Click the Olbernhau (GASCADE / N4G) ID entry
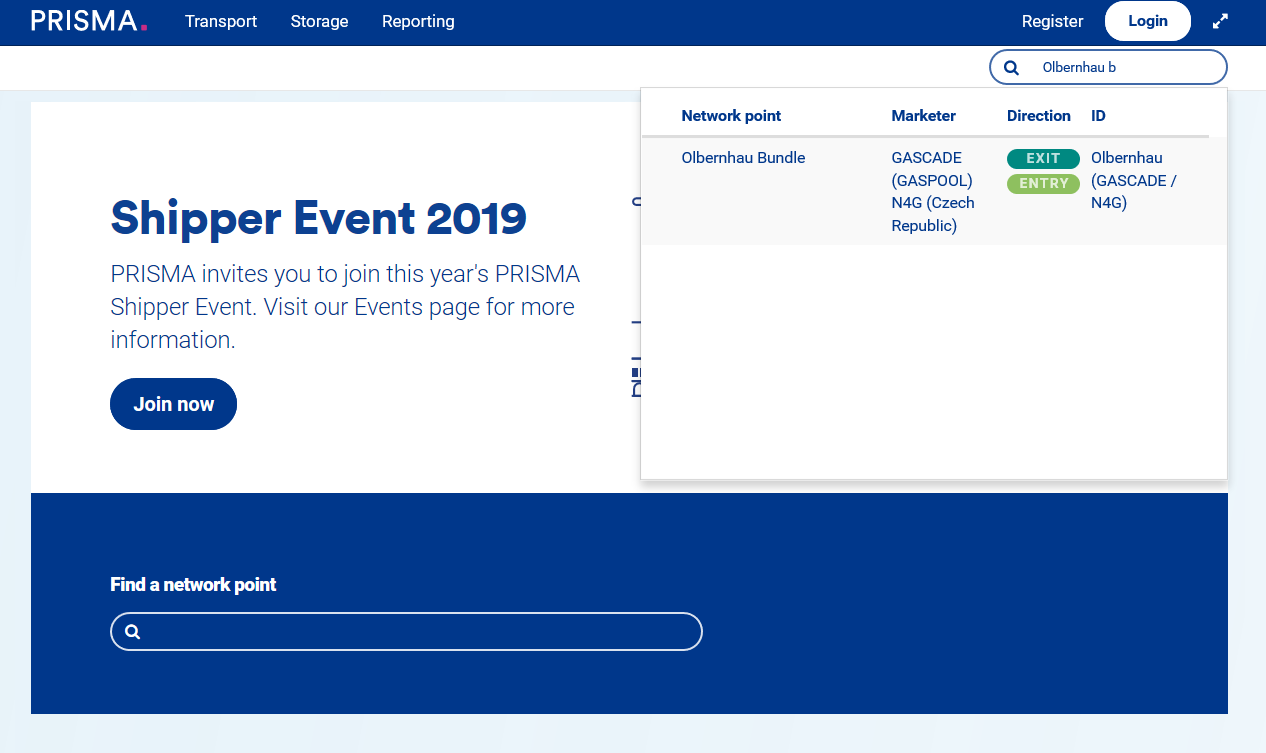The image size is (1266, 753). point(1133,180)
